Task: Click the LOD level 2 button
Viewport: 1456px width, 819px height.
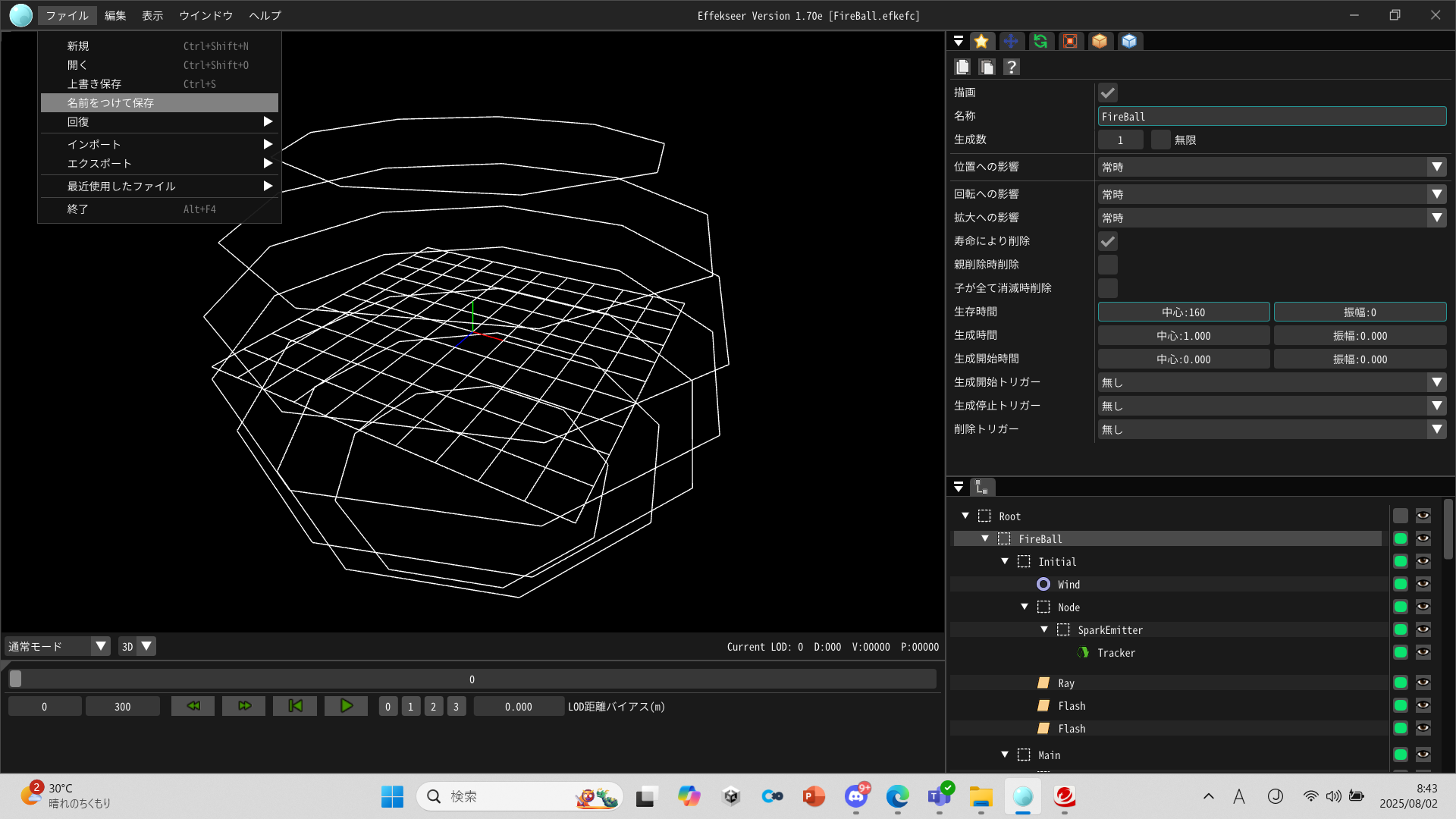Action: point(433,706)
